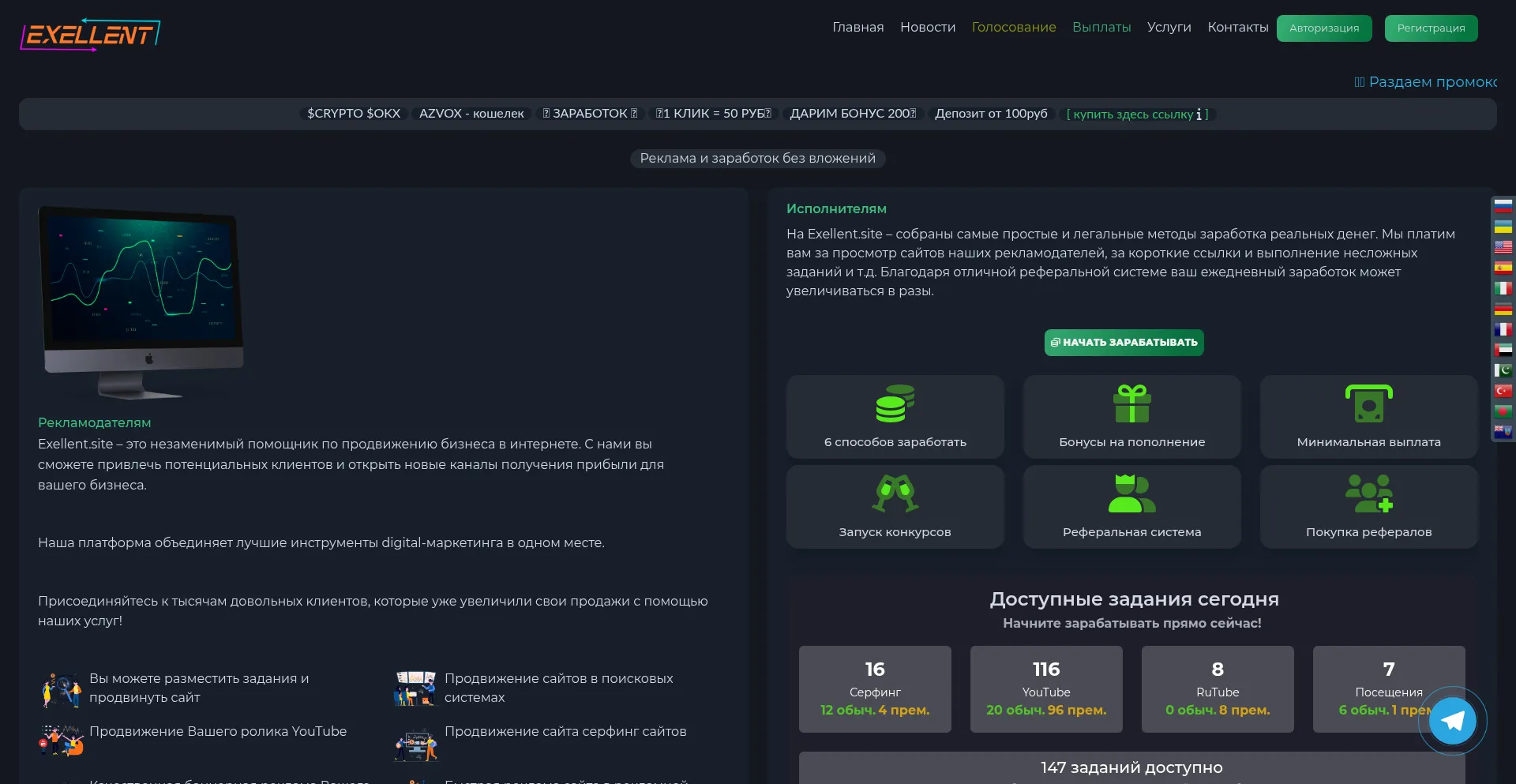Image resolution: width=1516 pixels, height=784 pixels.
Task: Pick the Turkish flag language
Action: coord(1503,391)
